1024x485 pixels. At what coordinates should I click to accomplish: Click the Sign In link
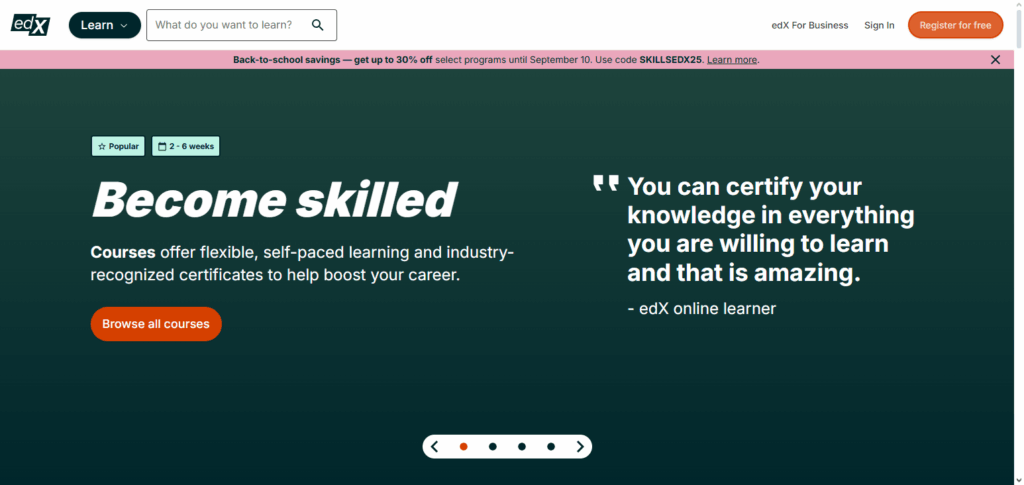point(879,25)
